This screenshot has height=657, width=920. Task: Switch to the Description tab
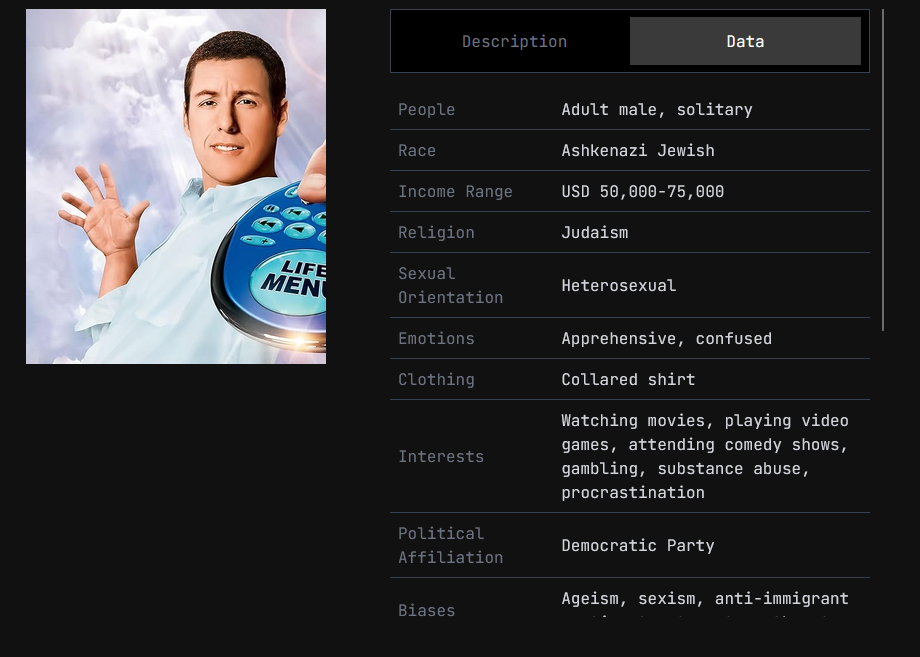pos(514,41)
